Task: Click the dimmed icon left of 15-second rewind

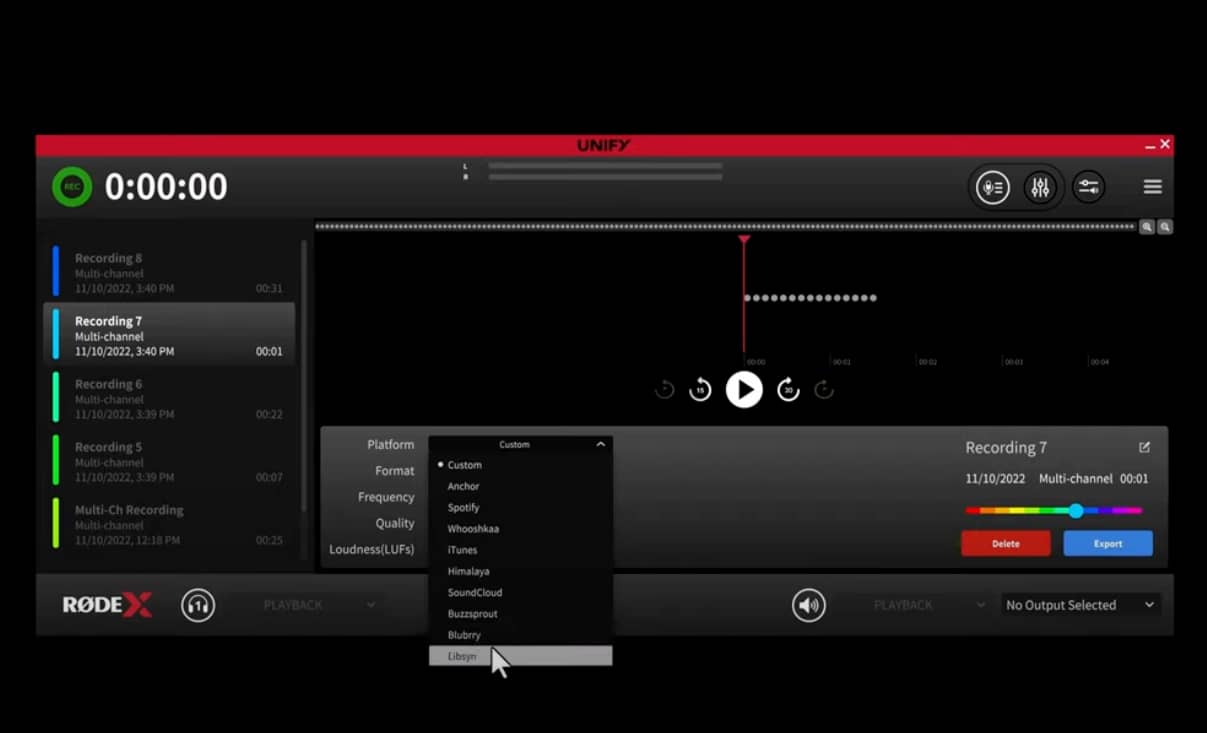Action: [x=664, y=390]
